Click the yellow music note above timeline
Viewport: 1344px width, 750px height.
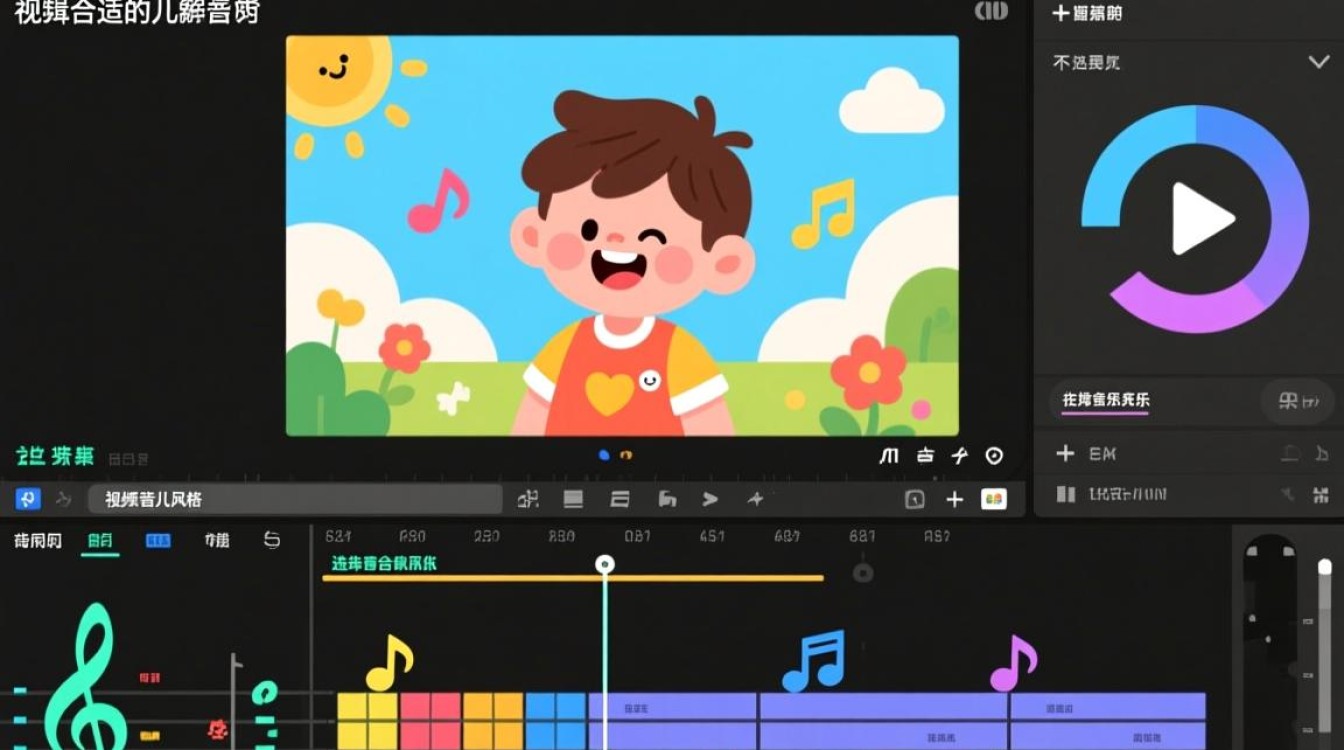coord(389,663)
